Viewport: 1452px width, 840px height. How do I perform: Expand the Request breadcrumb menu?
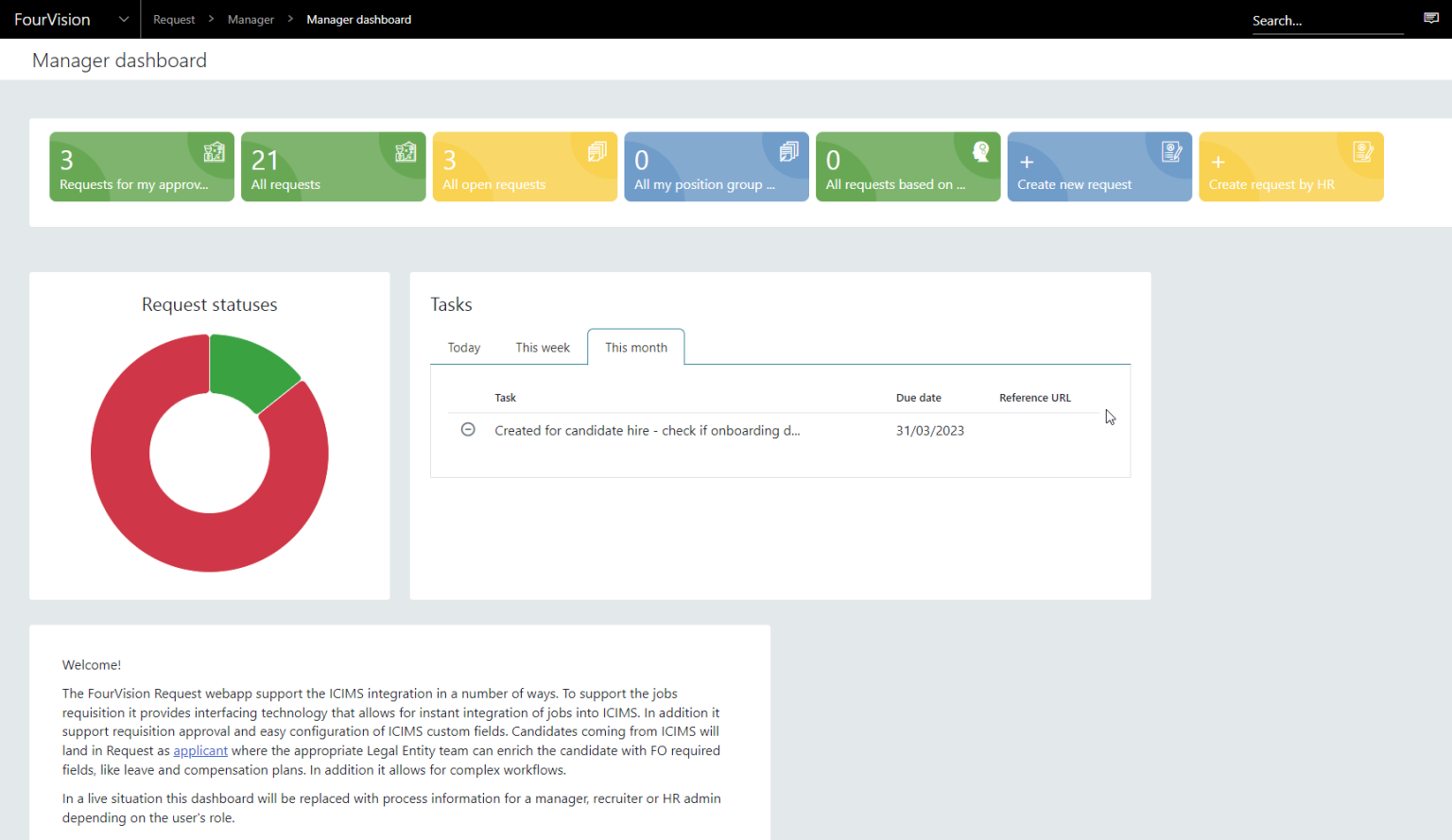174,19
